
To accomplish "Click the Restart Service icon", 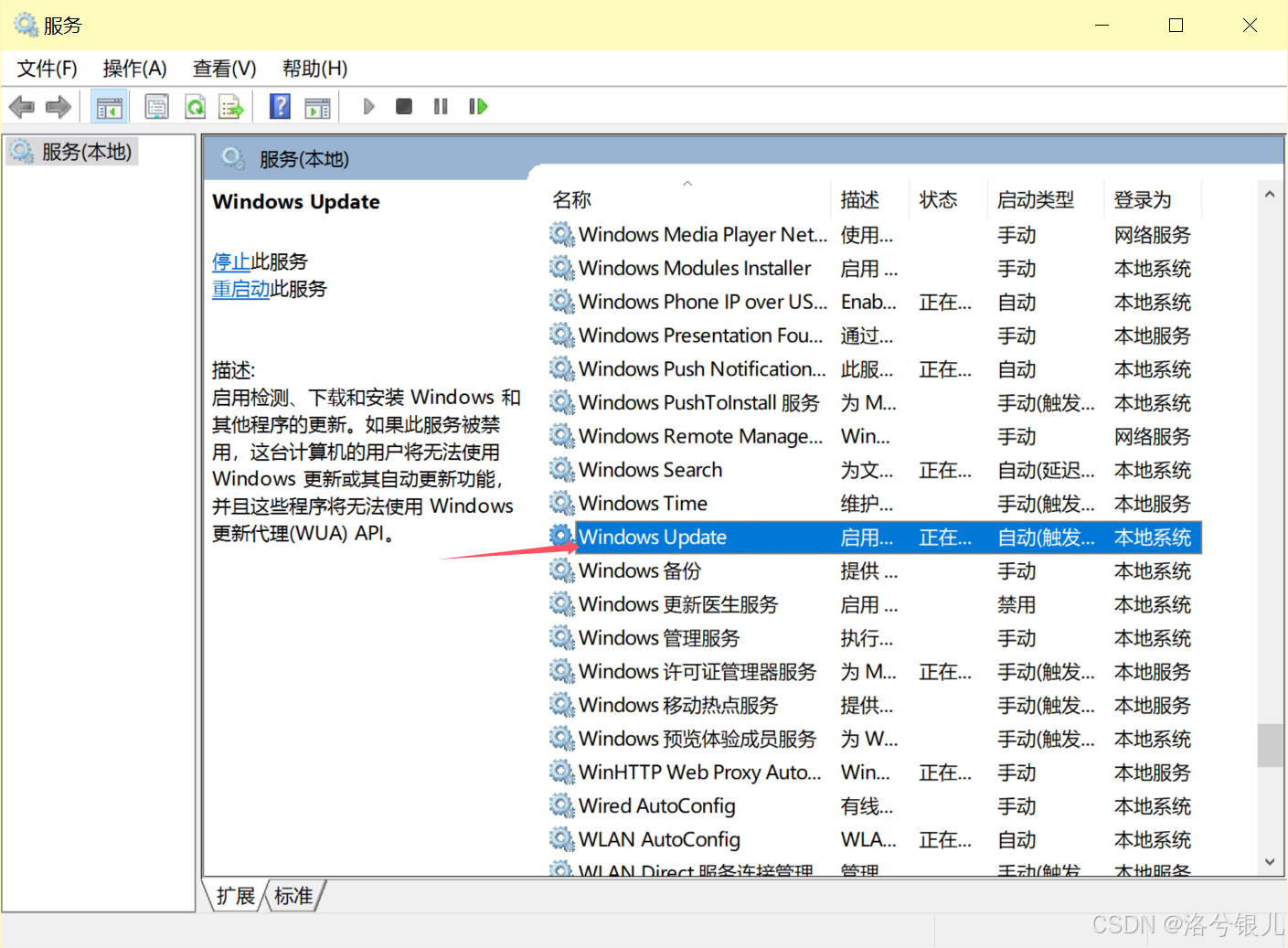I will point(478,107).
